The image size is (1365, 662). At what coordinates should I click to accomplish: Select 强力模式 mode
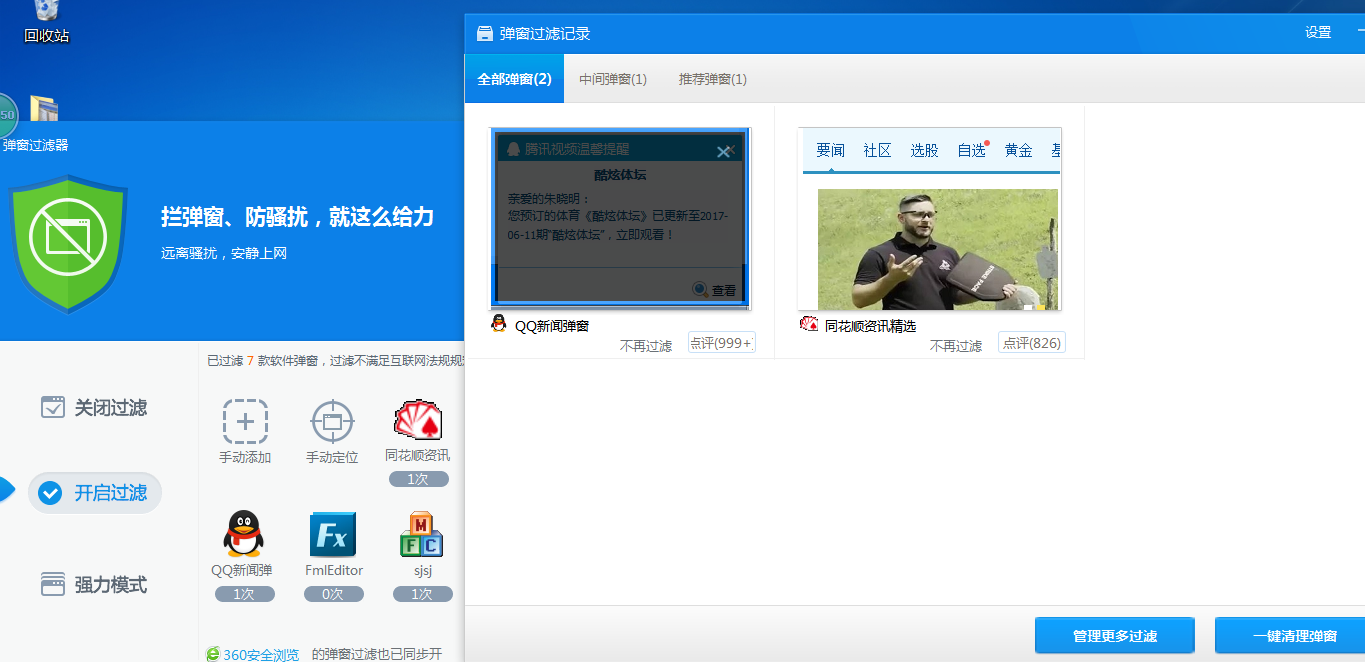(x=94, y=584)
